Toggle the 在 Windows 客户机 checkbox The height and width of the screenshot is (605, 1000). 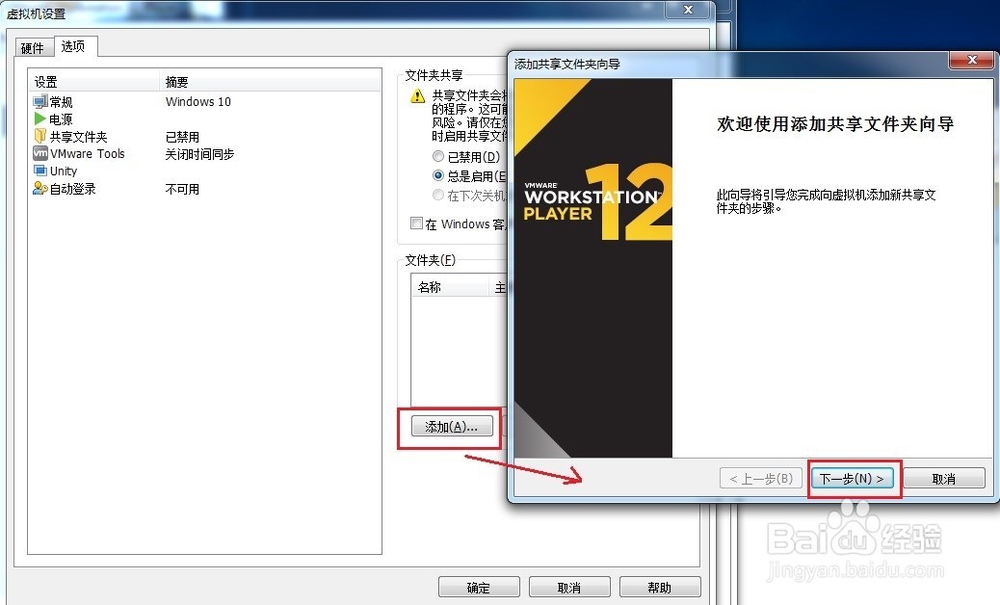click(x=417, y=223)
